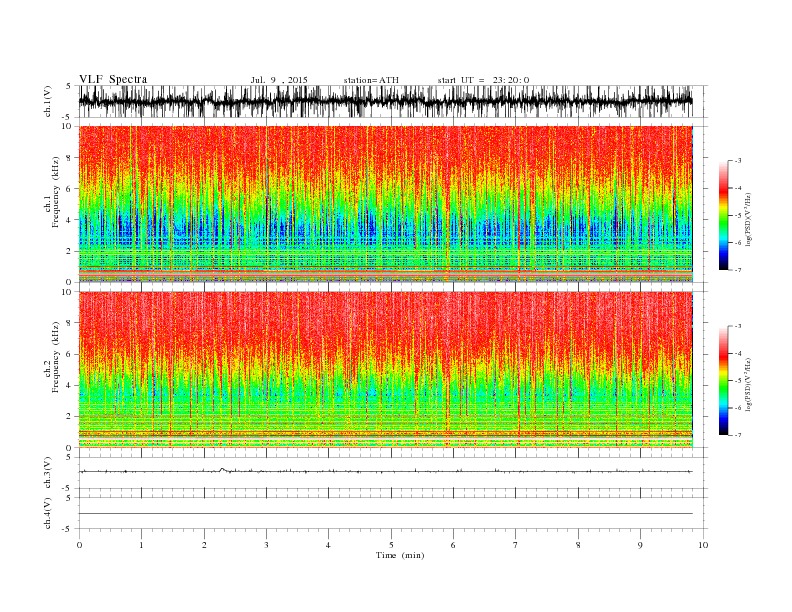Click the "station=ATH" header label

click(371, 80)
